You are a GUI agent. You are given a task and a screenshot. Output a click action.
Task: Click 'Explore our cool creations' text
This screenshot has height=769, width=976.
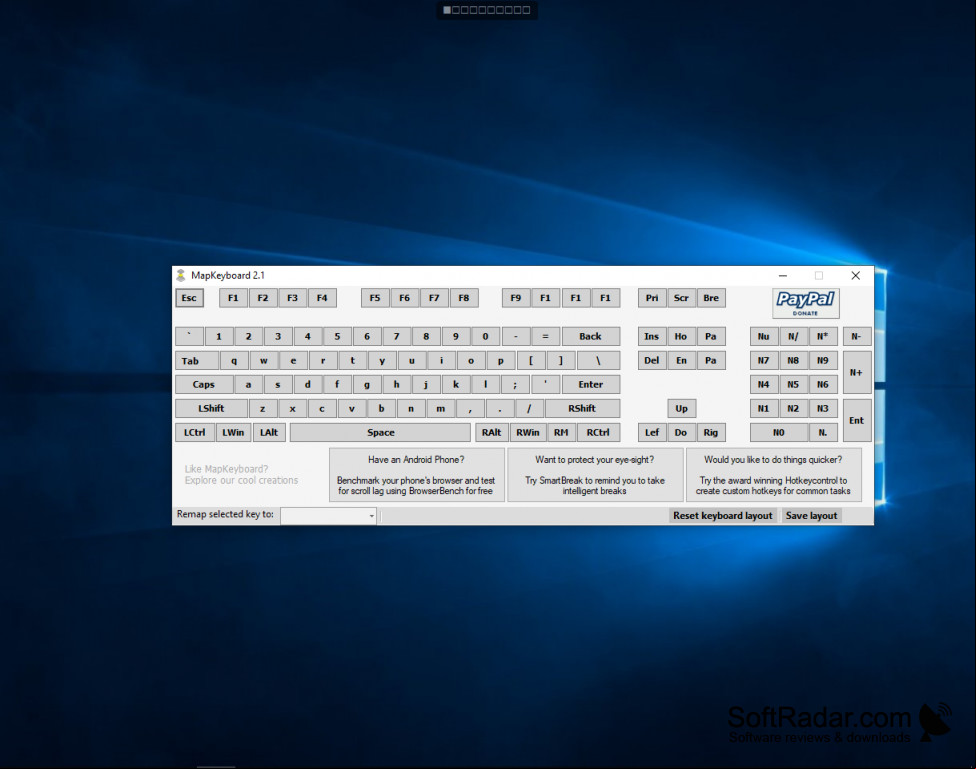pyautogui.click(x=242, y=480)
